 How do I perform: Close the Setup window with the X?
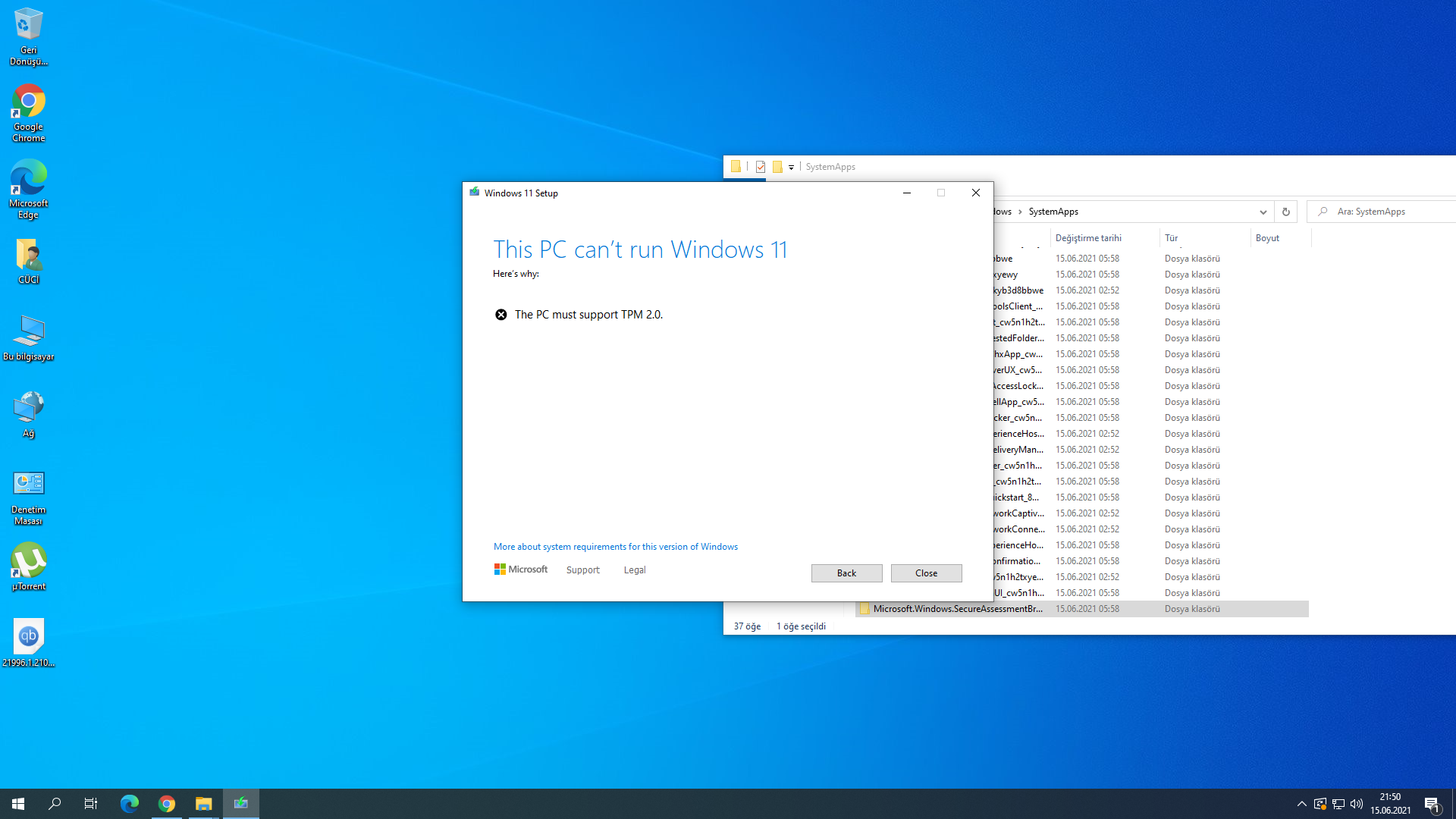coord(976,193)
